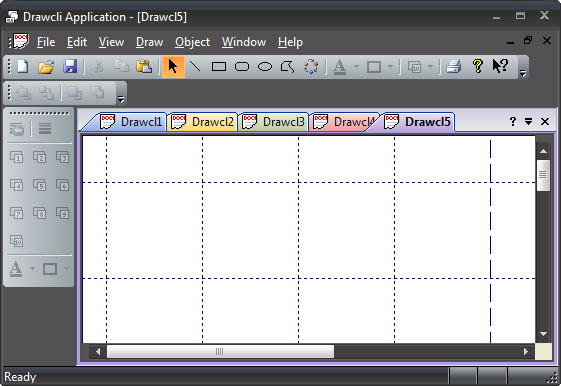Viewport: 561px width, 386px height.
Task: Click the fourth overlapping squares icon in second toolbar
Action: [x=98, y=93]
